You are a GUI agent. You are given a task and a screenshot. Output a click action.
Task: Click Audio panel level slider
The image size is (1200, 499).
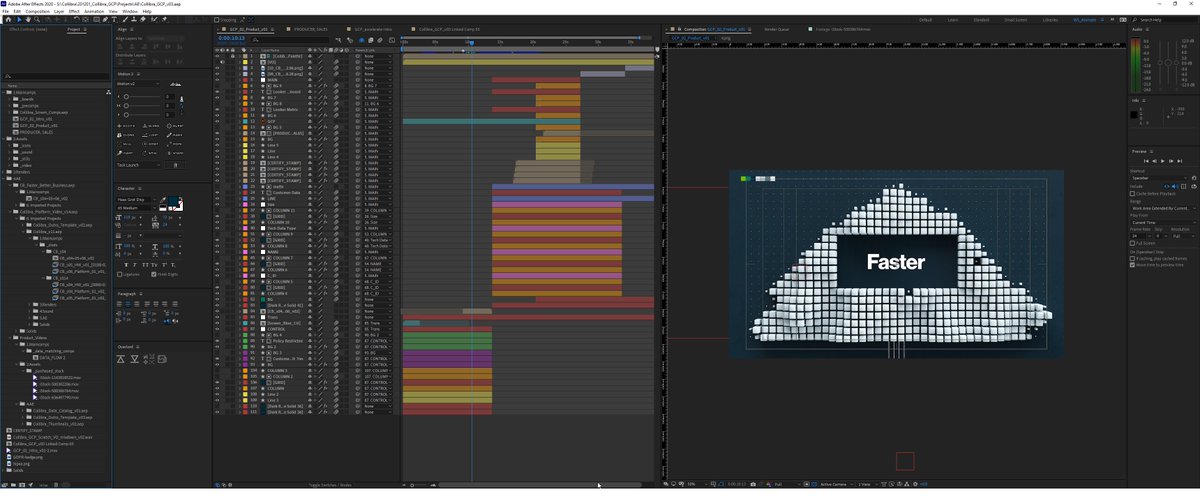(x=1168, y=63)
